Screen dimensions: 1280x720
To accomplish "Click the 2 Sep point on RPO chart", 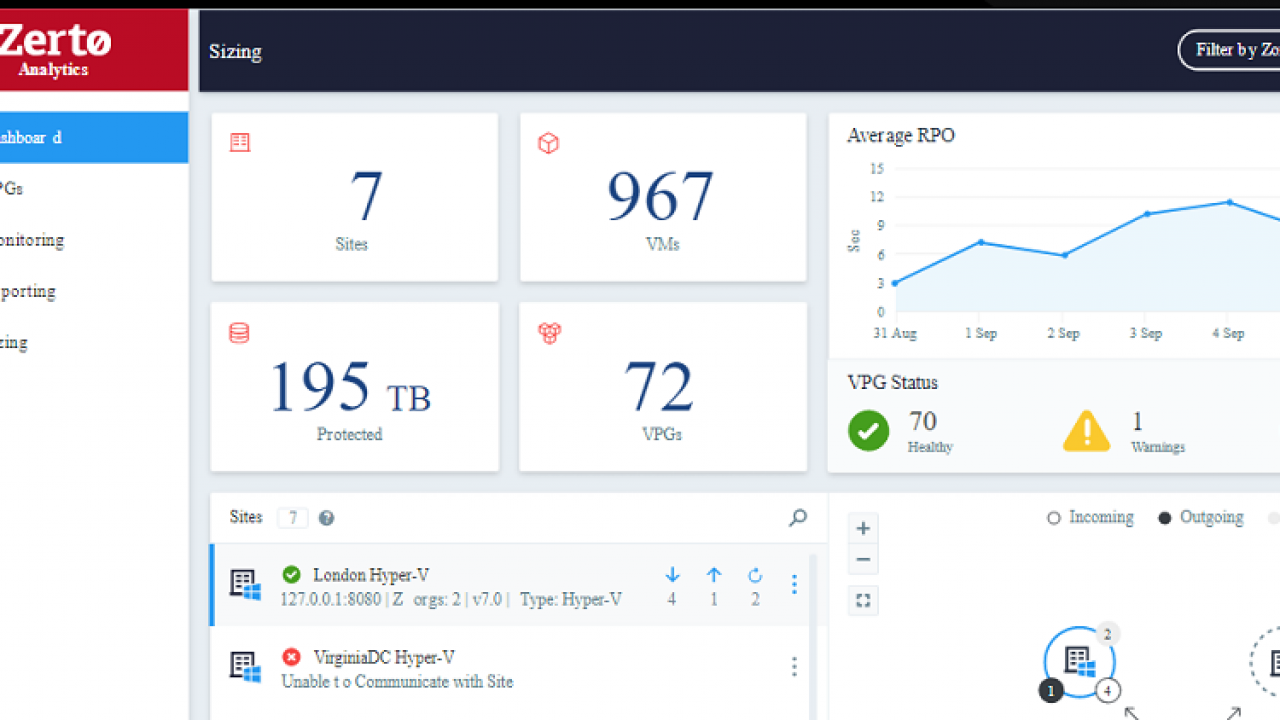I will point(1065,255).
